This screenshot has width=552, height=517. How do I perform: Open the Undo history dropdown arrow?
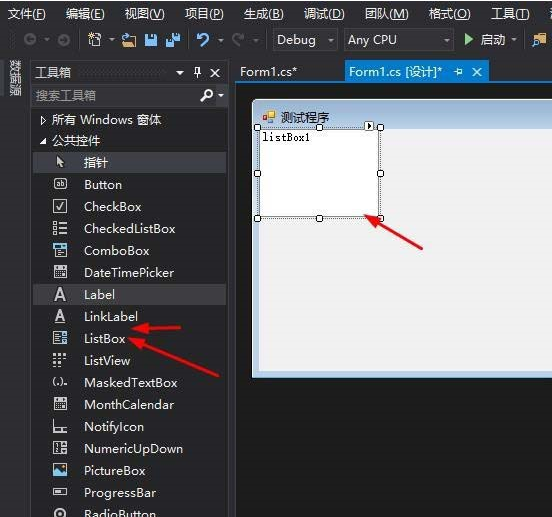pyautogui.click(x=221, y=40)
